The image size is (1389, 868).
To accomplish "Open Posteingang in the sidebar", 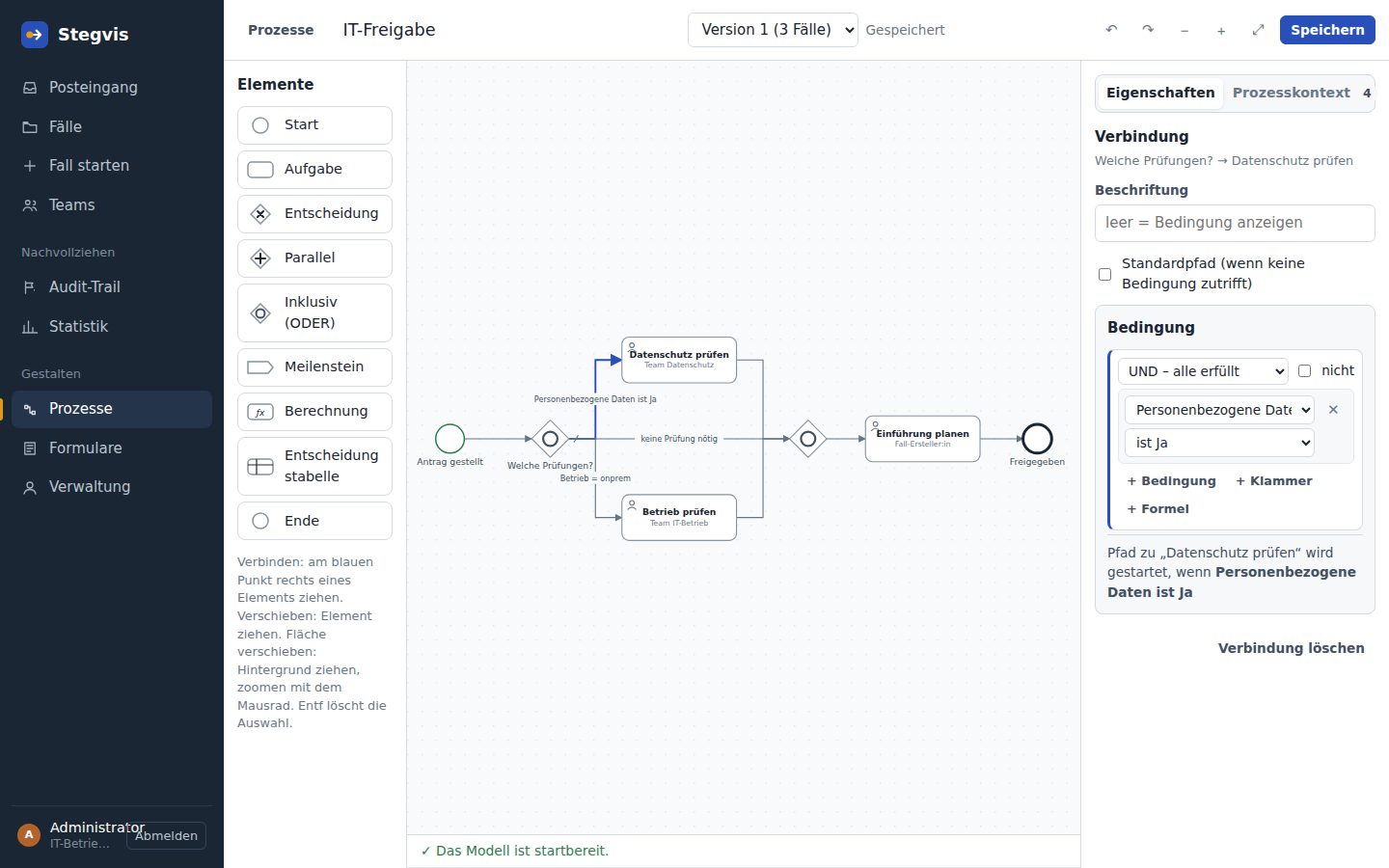I will (x=112, y=88).
